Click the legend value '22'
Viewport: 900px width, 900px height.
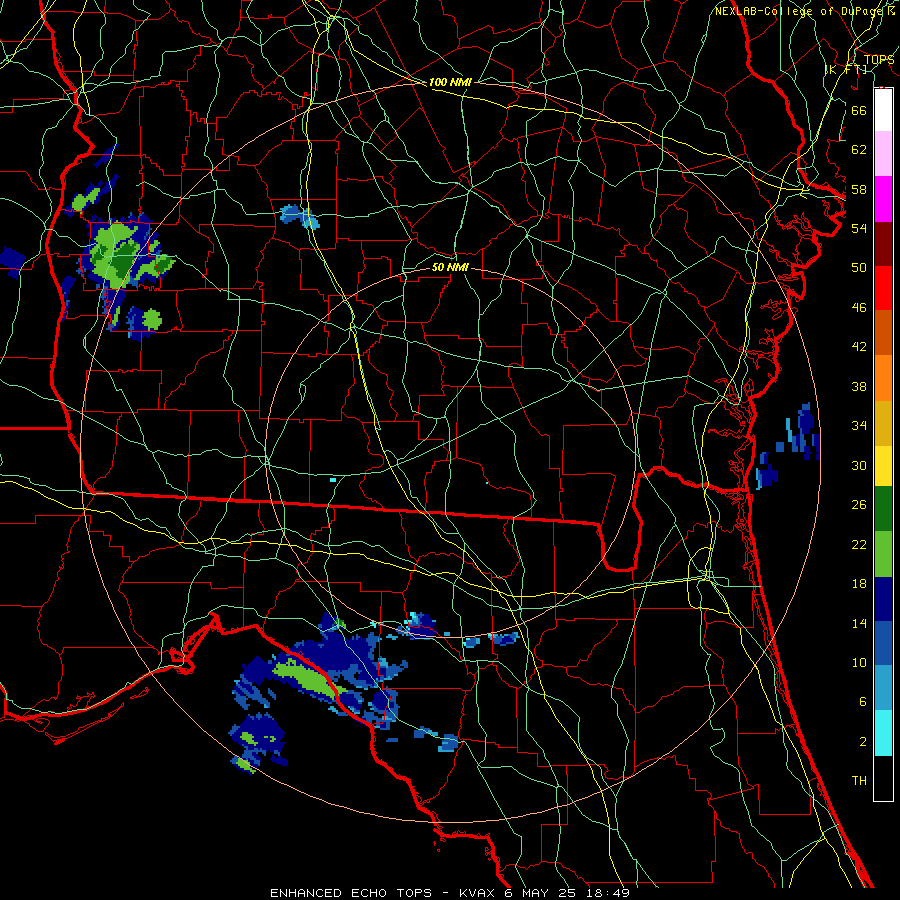coord(859,545)
